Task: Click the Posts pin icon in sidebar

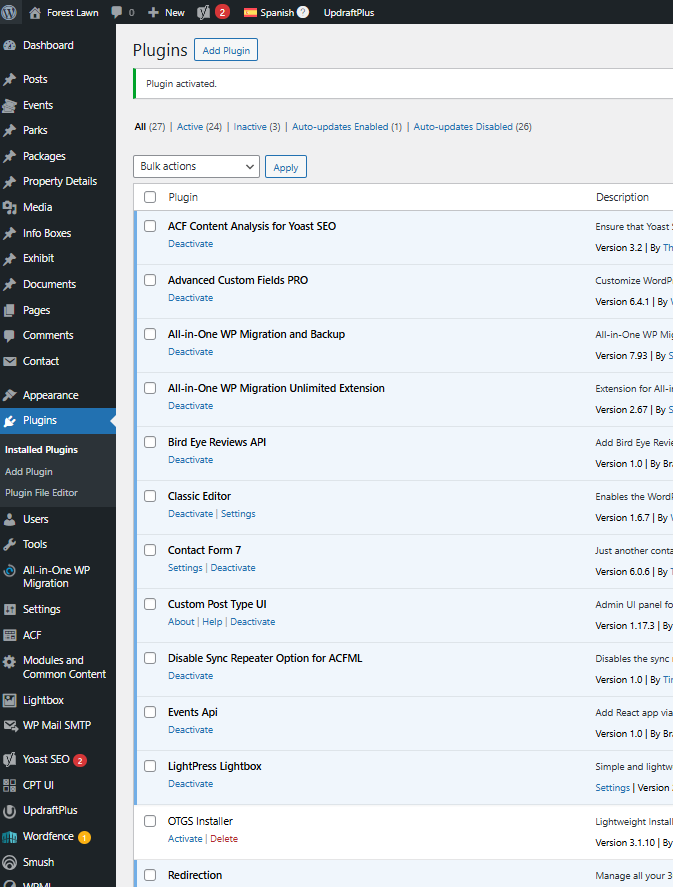Action: [10, 79]
